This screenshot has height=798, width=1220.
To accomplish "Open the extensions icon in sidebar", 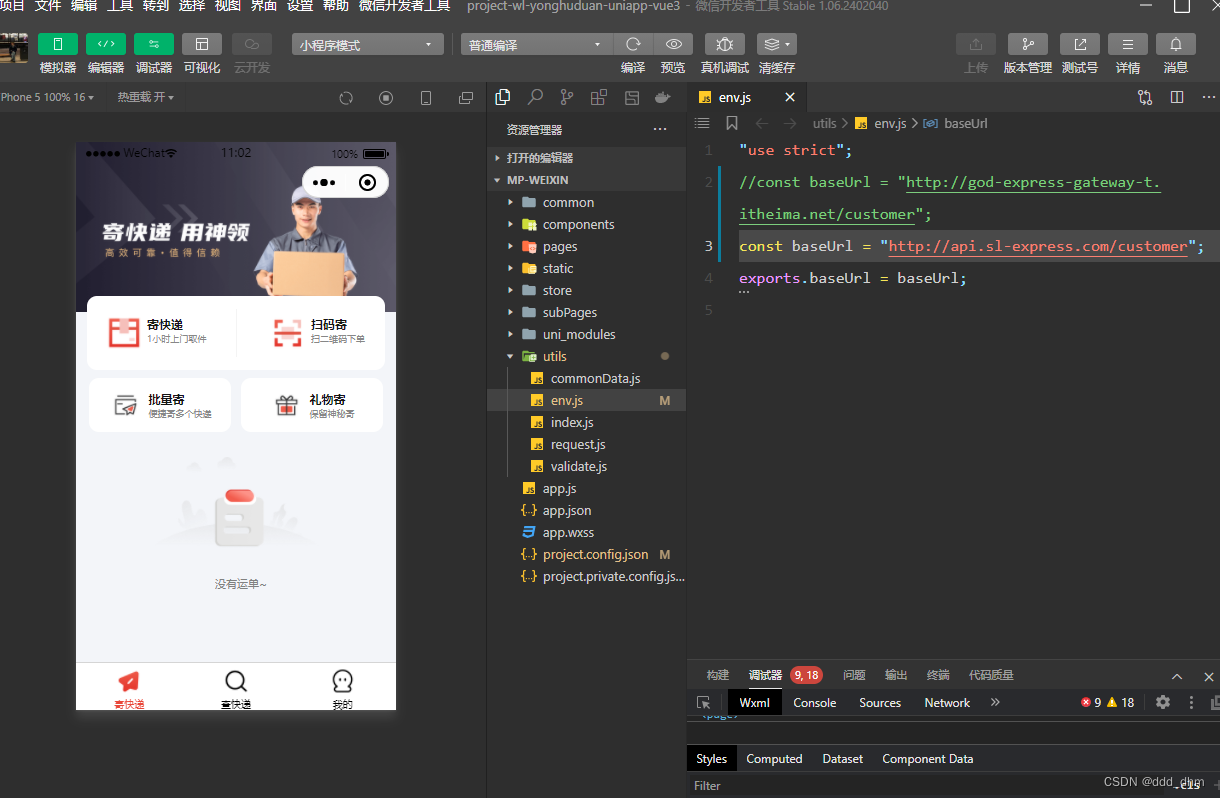I will 599,97.
